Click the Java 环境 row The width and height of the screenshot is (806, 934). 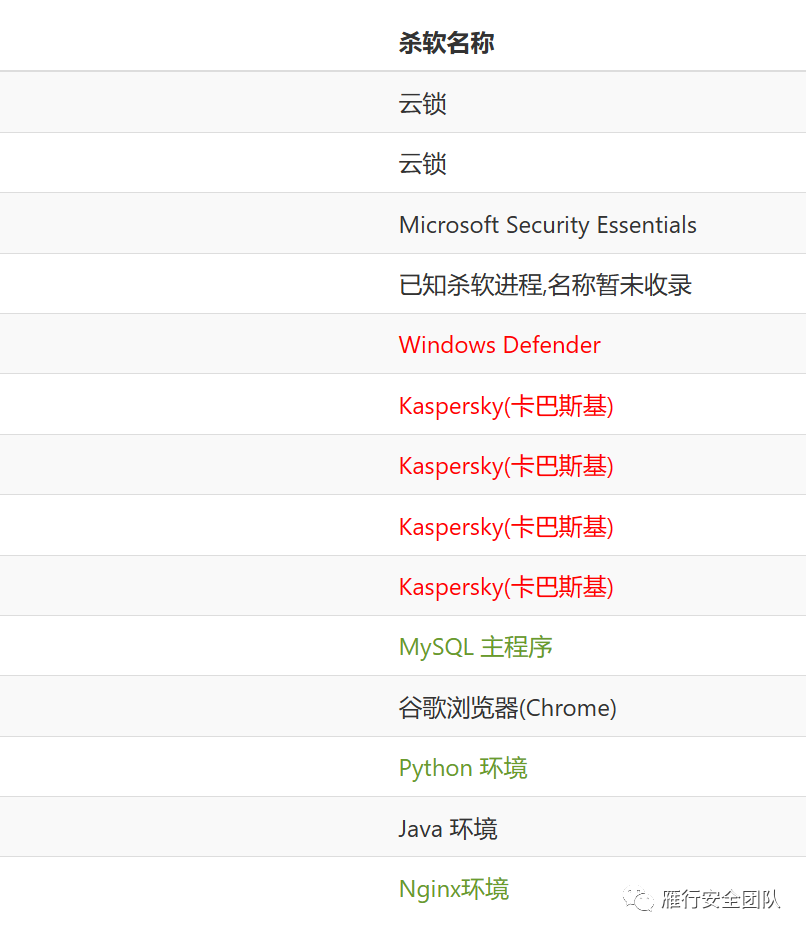(x=403, y=827)
